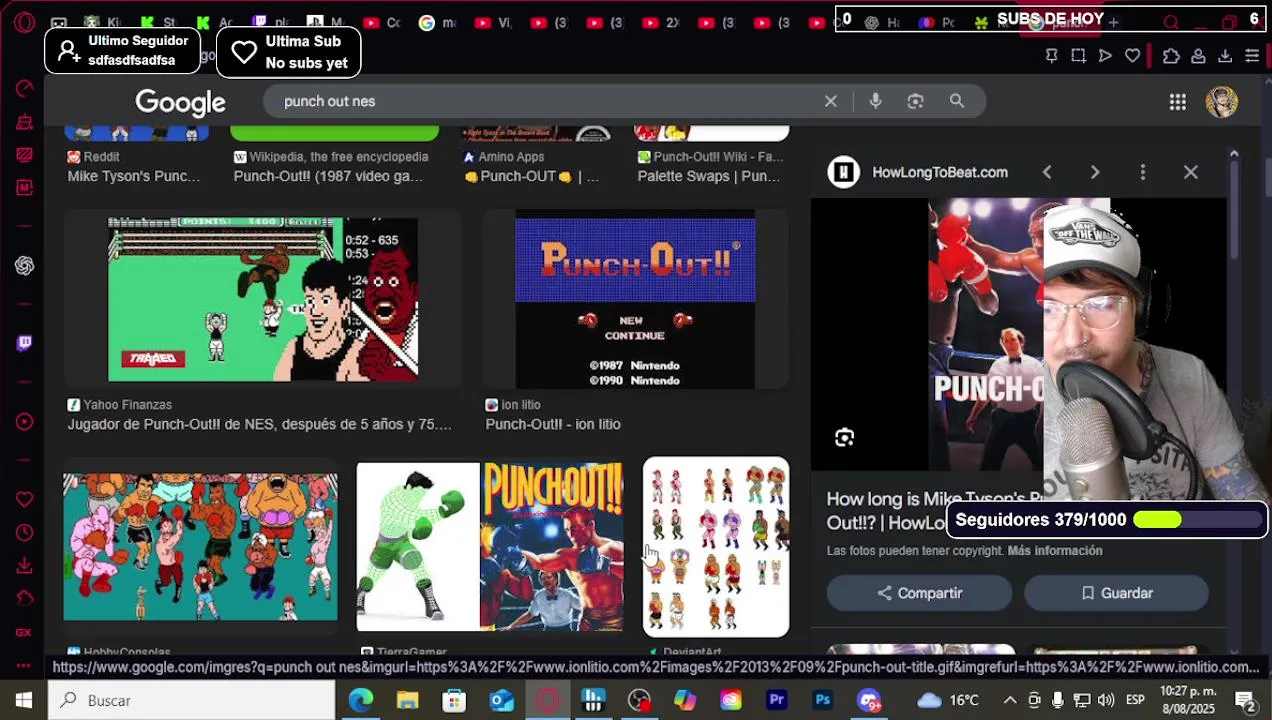Open bookmarks heart icon in sidebar
Viewport: 1272px width, 720px height.
click(25, 499)
